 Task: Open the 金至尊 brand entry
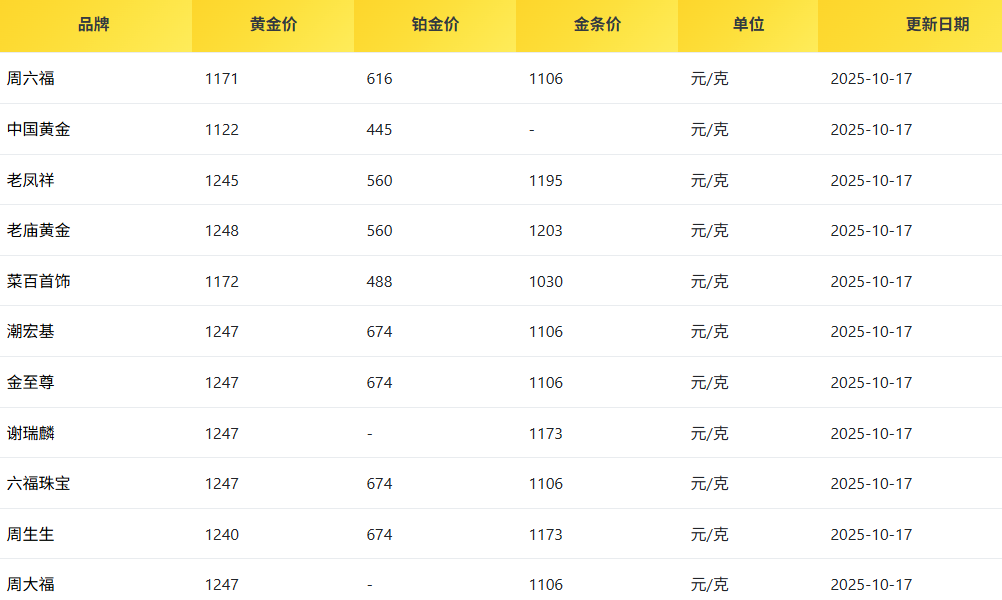31,383
